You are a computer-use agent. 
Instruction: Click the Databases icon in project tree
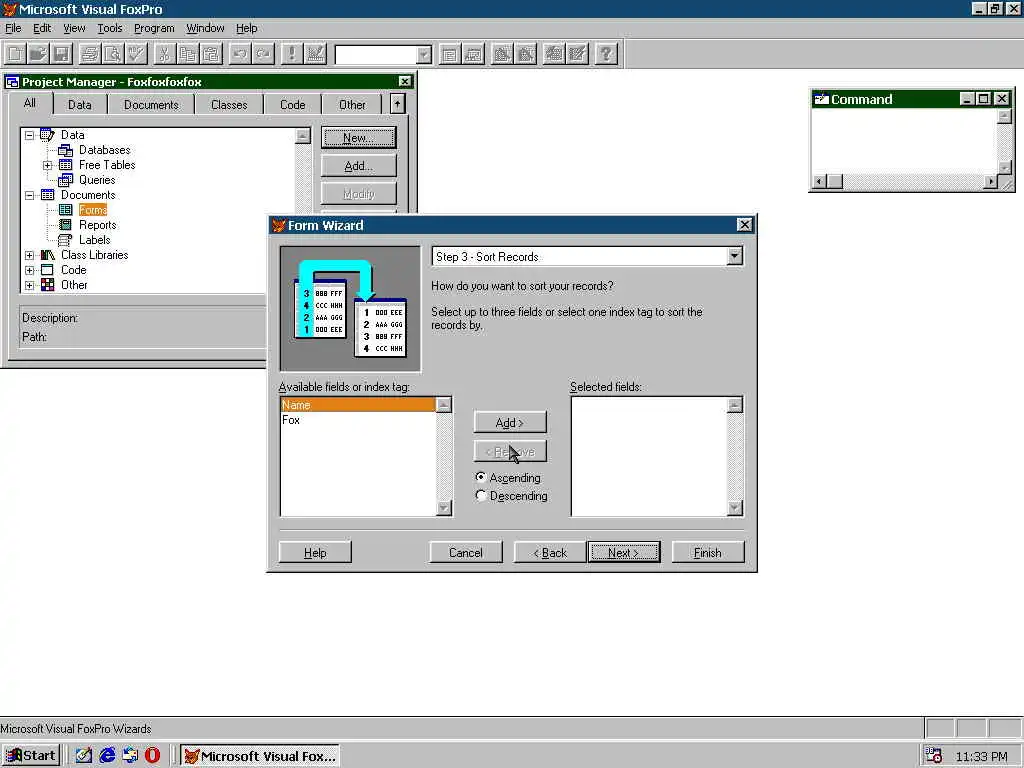pos(65,150)
